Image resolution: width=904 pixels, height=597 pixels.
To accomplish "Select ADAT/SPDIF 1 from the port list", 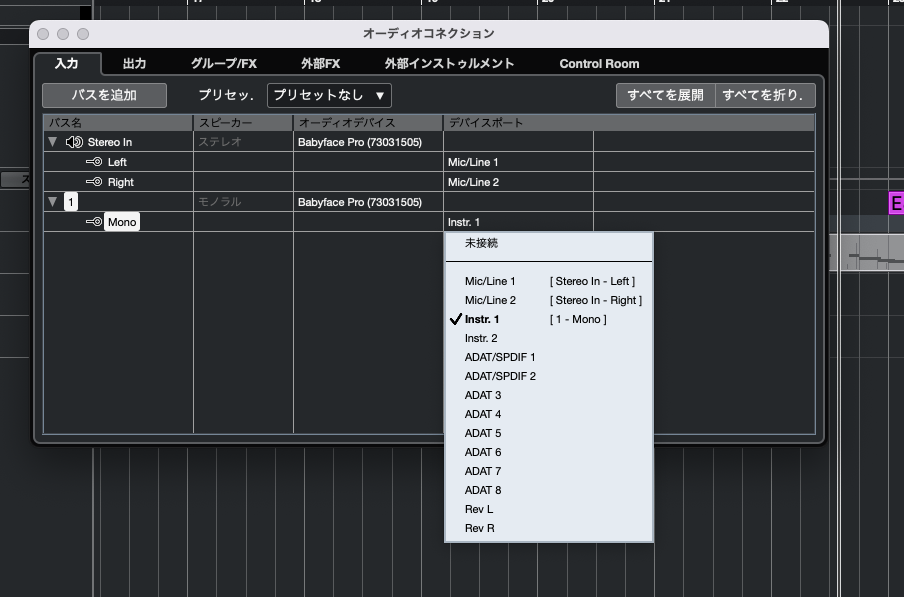I will (500, 357).
